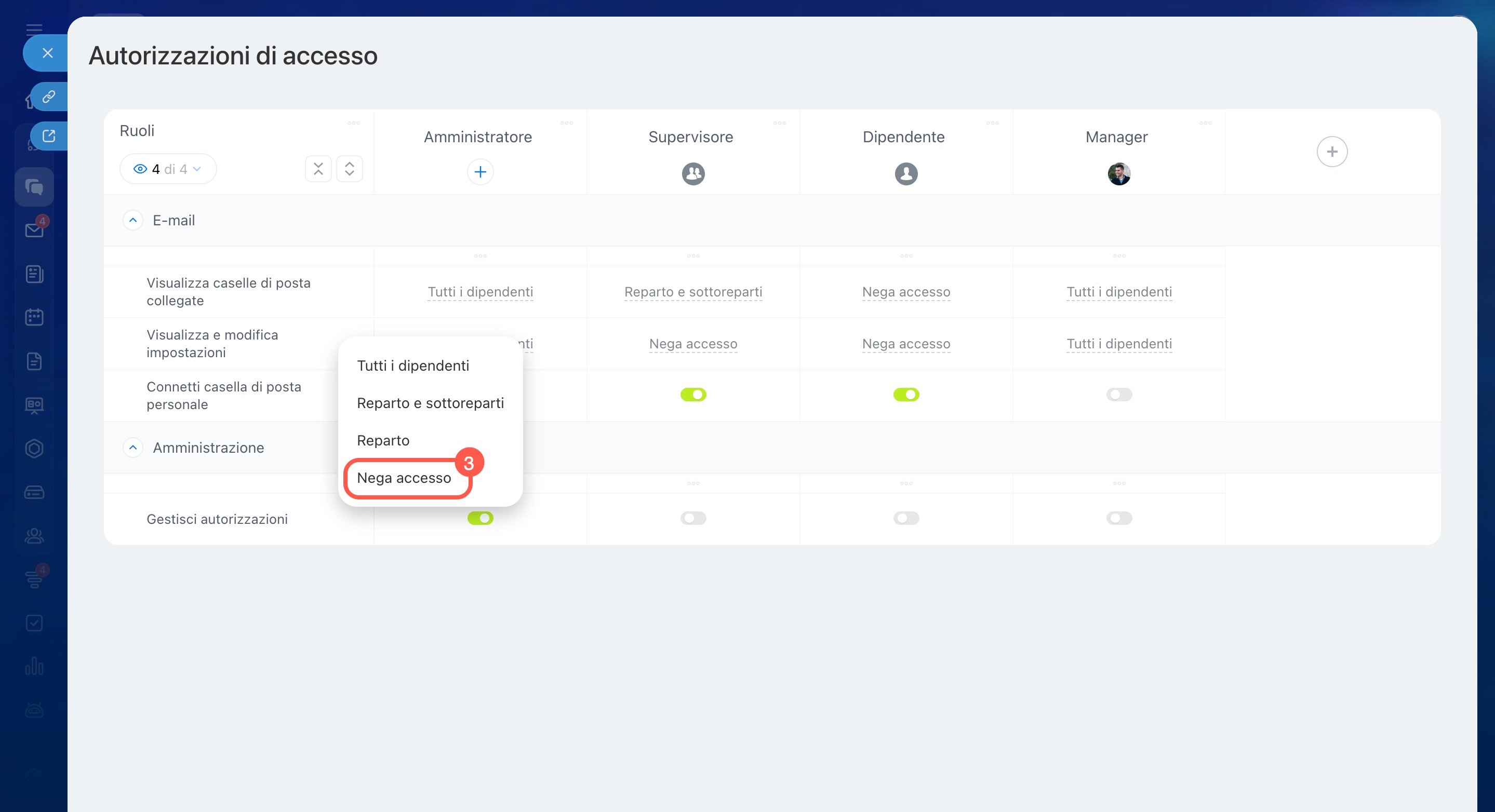This screenshot has width=1495, height=812.
Task: Click Supervisore's Reparto e sottoreparti link
Action: (x=693, y=292)
